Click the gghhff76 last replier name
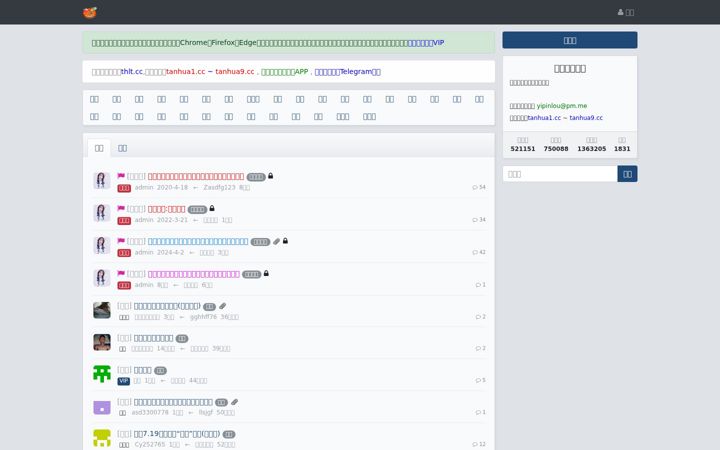This screenshot has height=450, width=720. pos(203,317)
